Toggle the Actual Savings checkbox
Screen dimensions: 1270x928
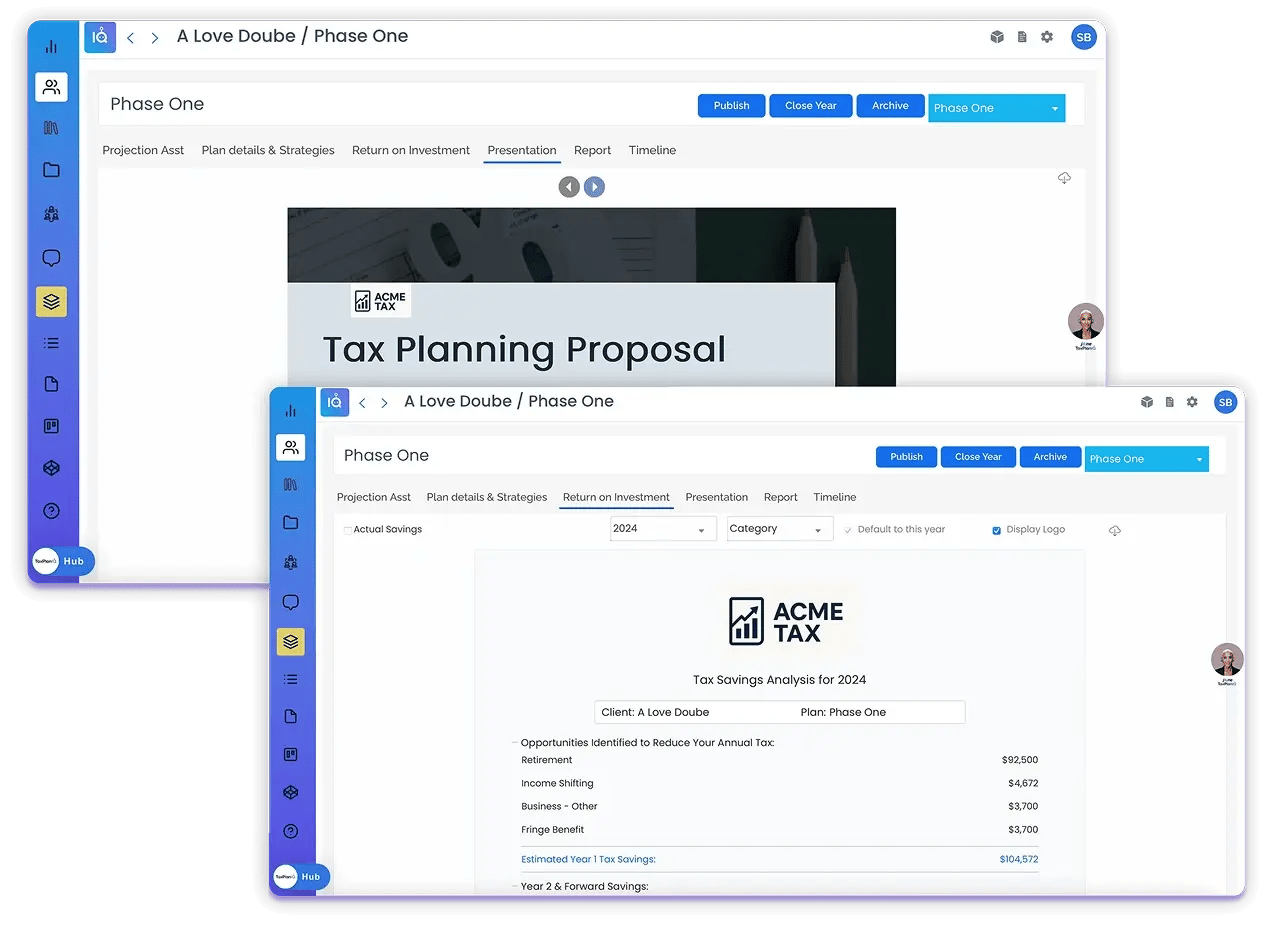(347, 530)
